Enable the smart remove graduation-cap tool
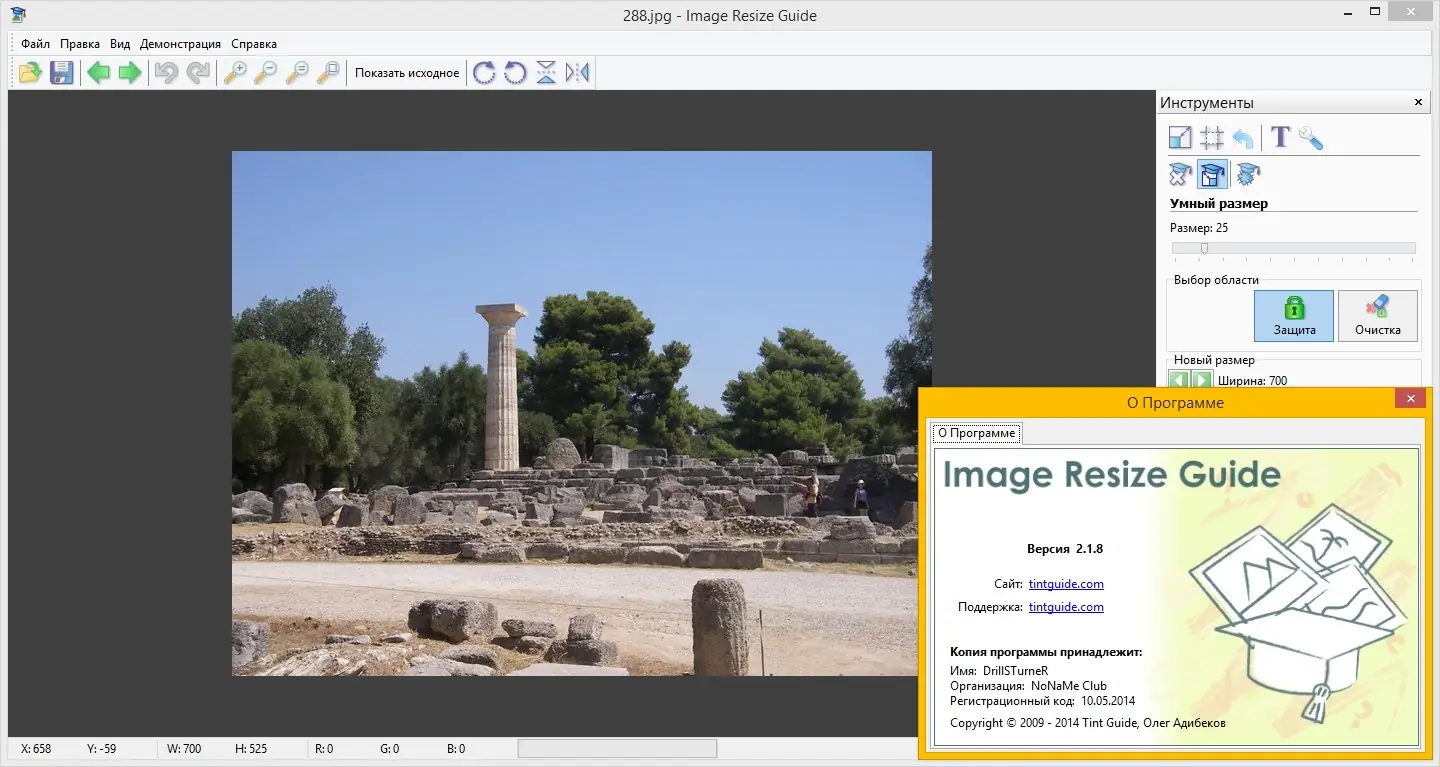The image size is (1440, 767). [1181, 175]
